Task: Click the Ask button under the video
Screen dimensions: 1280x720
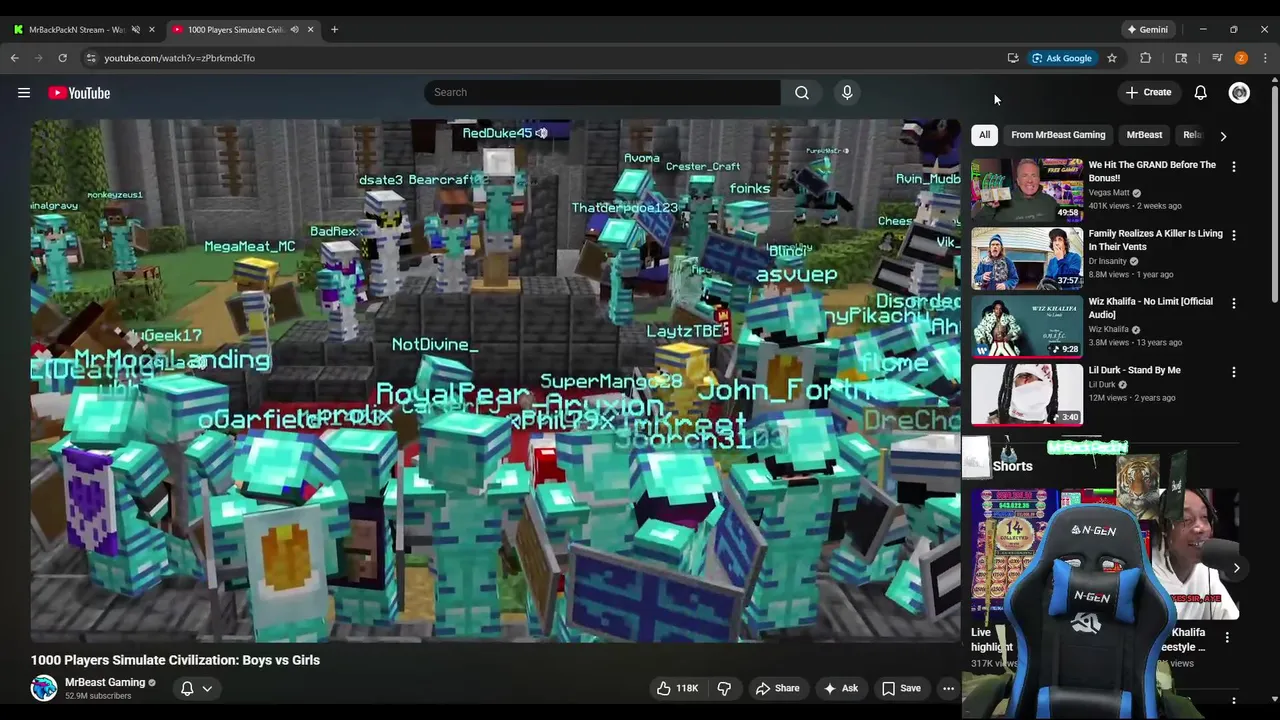Action: (840, 688)
